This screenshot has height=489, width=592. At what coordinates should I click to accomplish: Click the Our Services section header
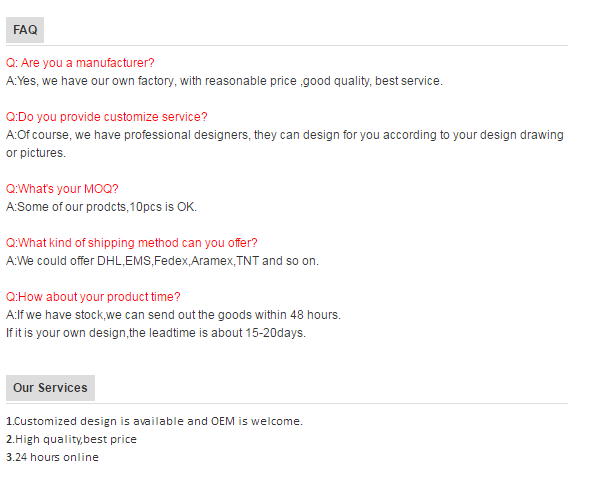pos(50,388)
